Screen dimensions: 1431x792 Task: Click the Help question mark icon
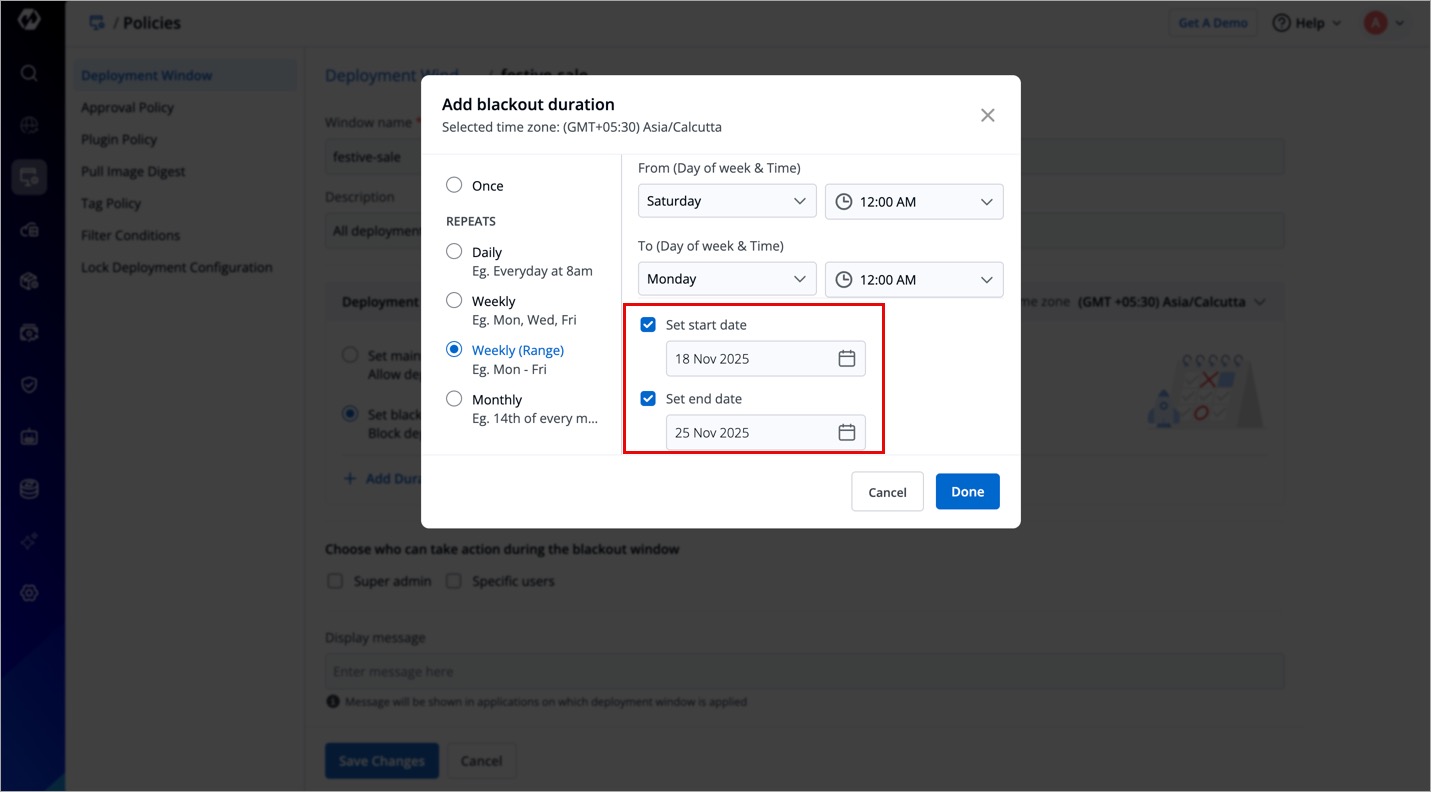1281,23
